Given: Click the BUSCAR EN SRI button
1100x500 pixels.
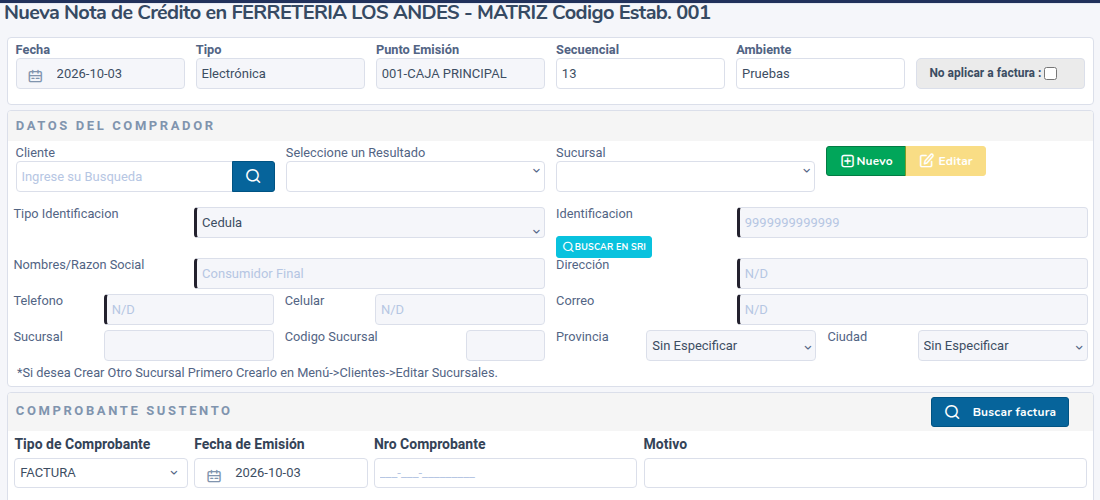Looking at the screenshot, I should coord(604,247).
